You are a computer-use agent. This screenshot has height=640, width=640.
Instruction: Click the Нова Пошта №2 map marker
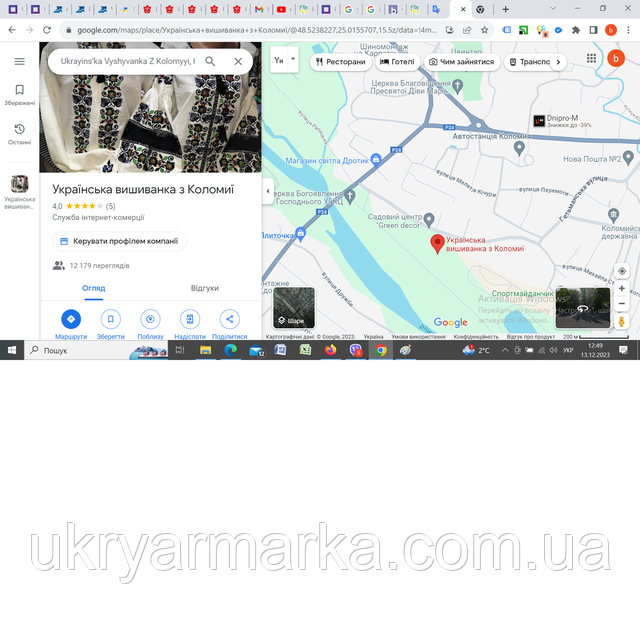629,158
